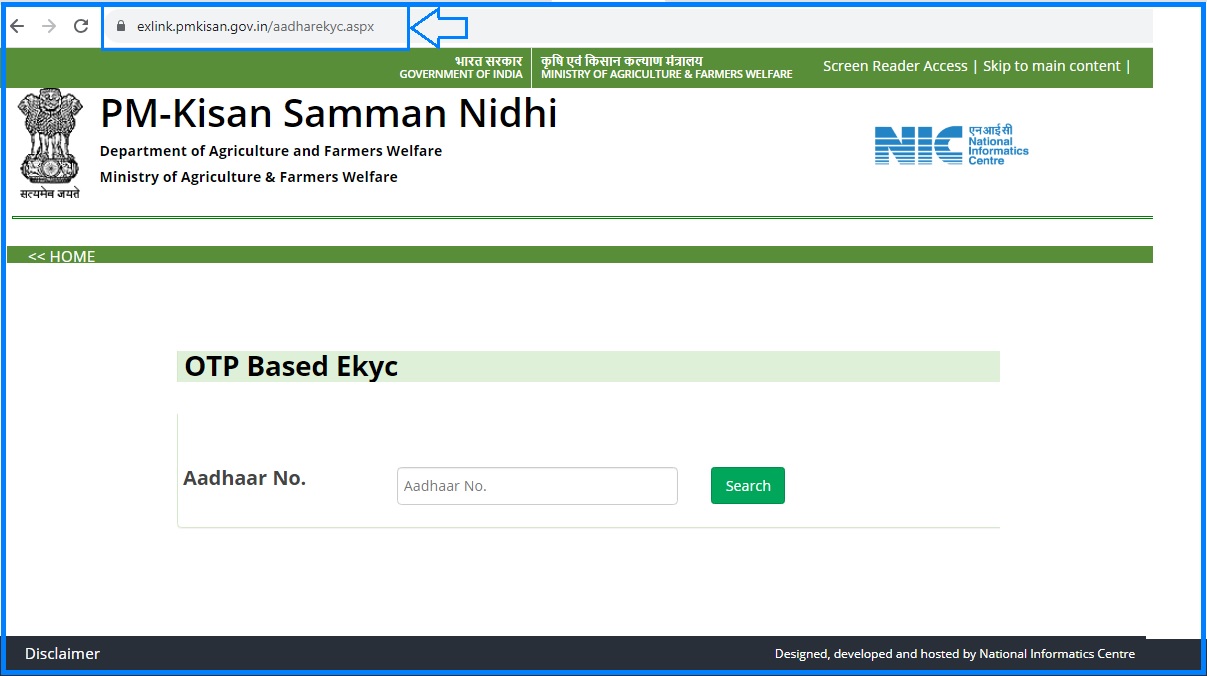Click the NIC National Informatics Centre logo
Viewport: 1207px width, 676px height.
(x=950, y=145)
